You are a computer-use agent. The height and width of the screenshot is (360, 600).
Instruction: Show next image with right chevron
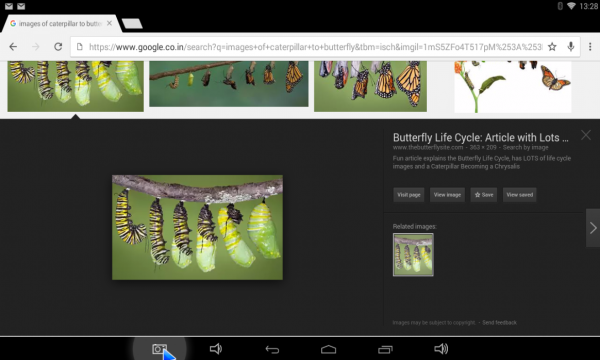tap(593, 228)
